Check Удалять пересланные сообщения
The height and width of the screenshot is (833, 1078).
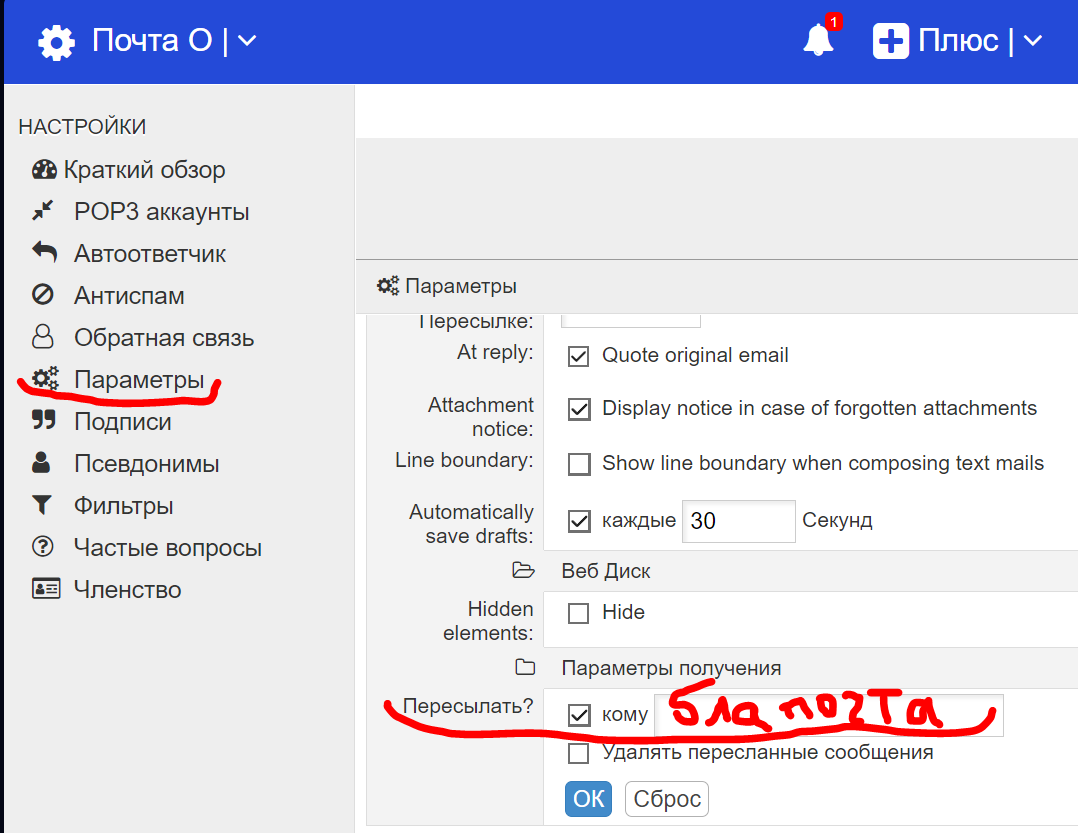(x=578, y=753)
